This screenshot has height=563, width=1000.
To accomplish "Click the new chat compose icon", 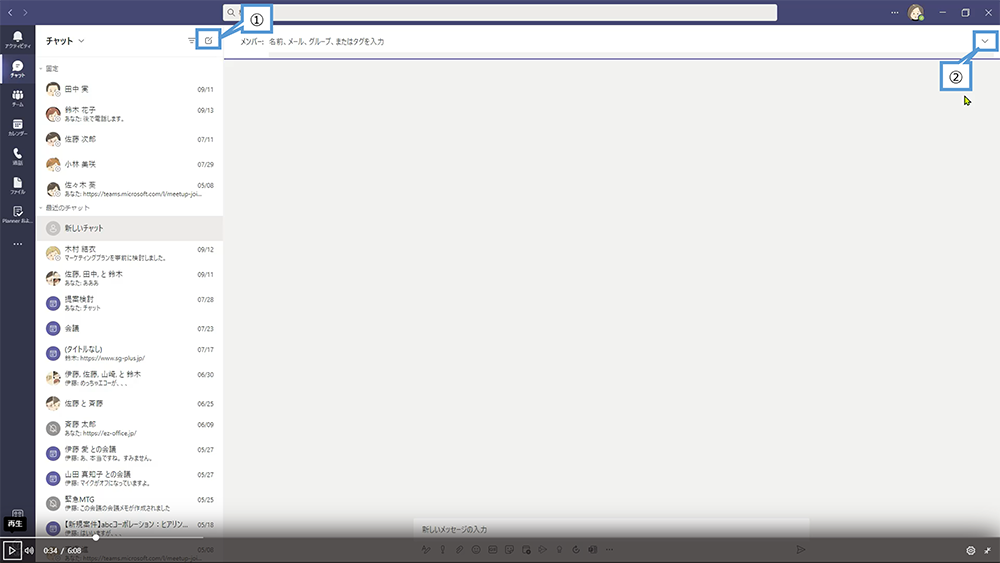I will (x=209, y=40).
